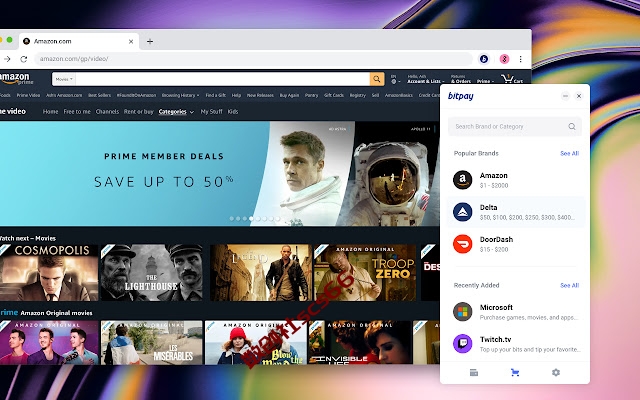The height and width of the screenshot is (400, 640).
Task: Click the Amazon prime logo
Action: coord(16,78)
